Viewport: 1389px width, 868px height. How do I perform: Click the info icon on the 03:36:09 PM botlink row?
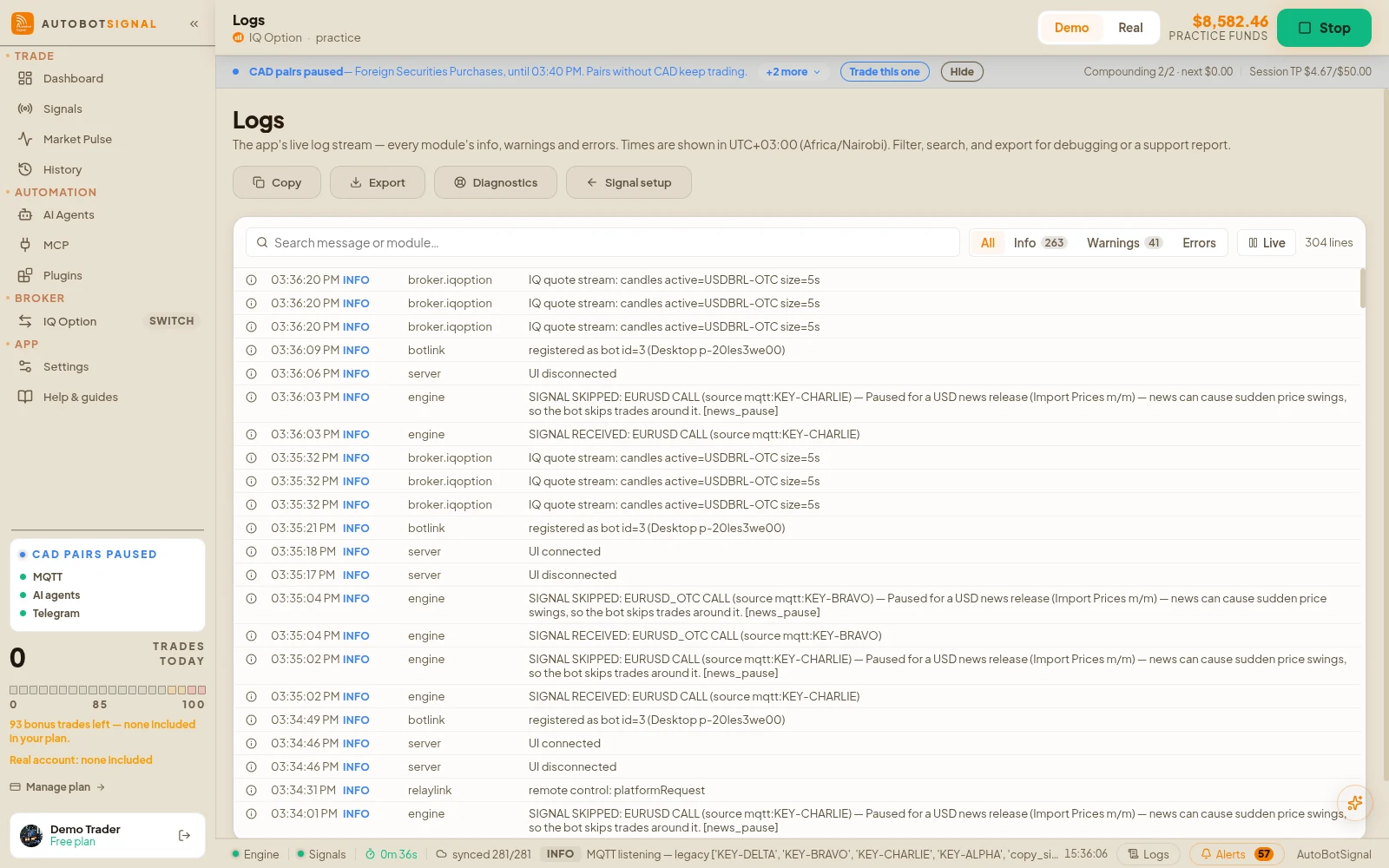tap(251, 350)
